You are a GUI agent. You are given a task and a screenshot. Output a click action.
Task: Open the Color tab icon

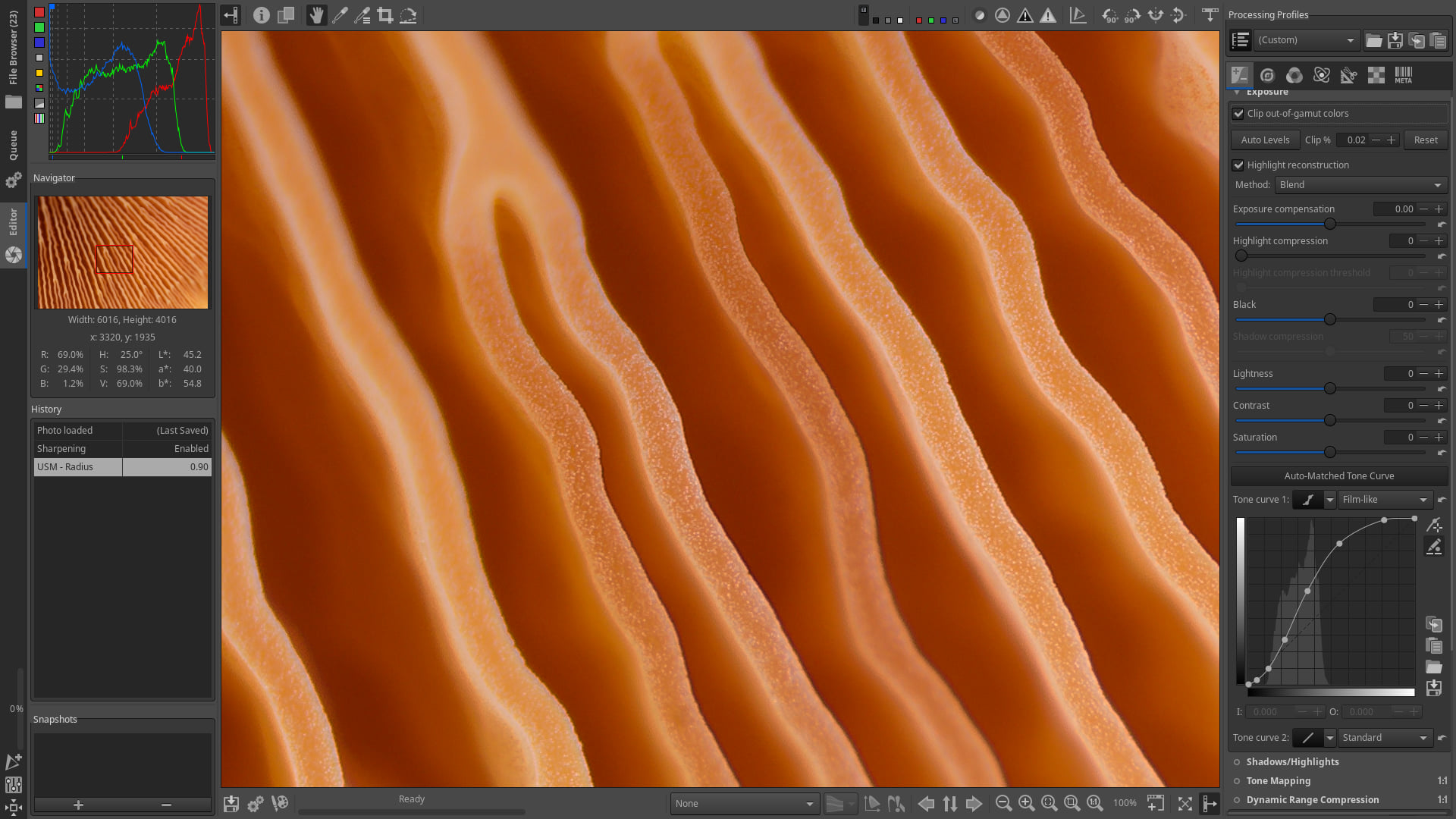(x=1294, y=75)
